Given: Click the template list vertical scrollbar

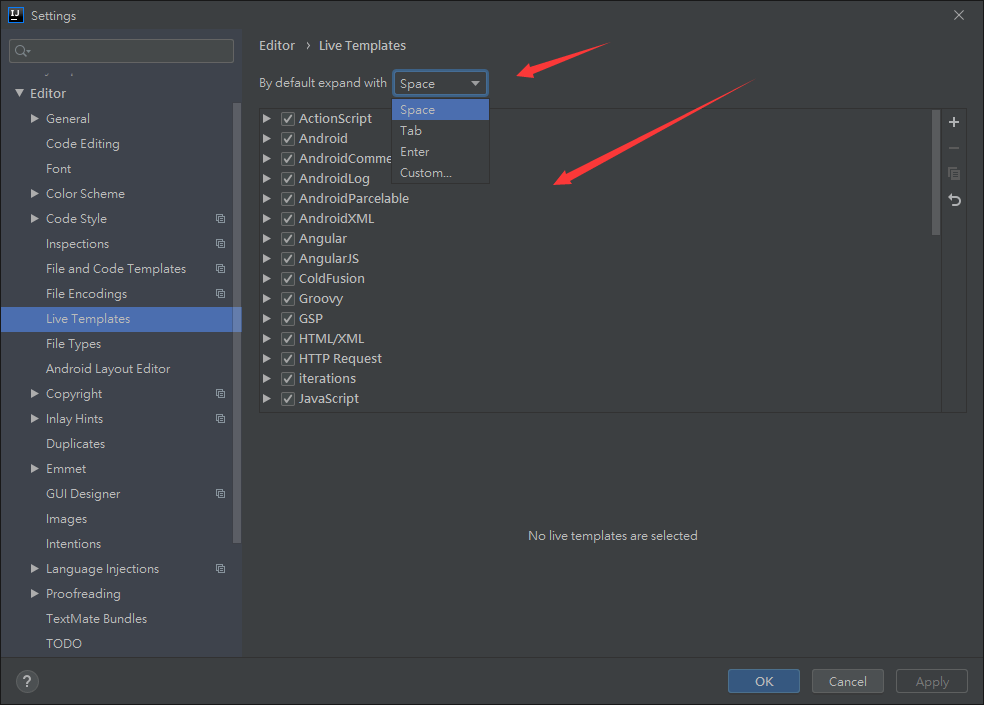Looking at the screenshot, I should point(936,172).
